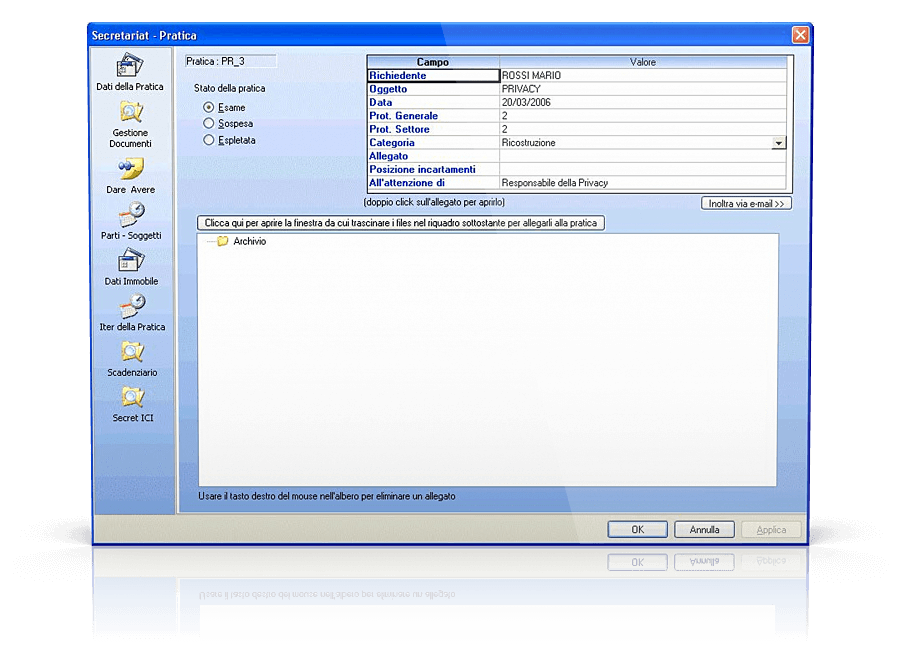Screen dimensions: 900x650
Task: Select the Espletata radio button
Action: coord(208,140)
